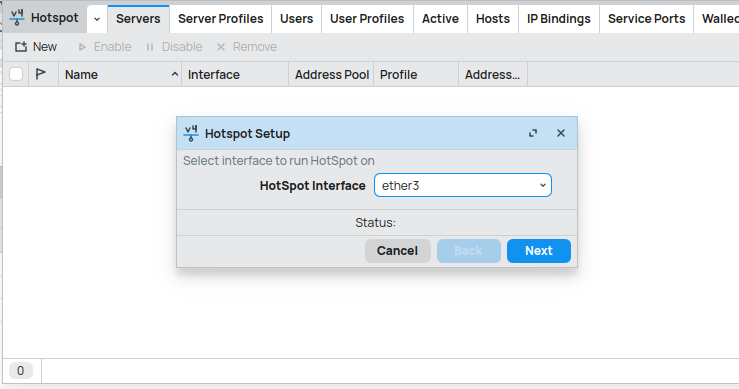Image resolution: width=739 pixels, height=389 pixels.
Task: Click the Next button
Action: click(x=539, y=251)
